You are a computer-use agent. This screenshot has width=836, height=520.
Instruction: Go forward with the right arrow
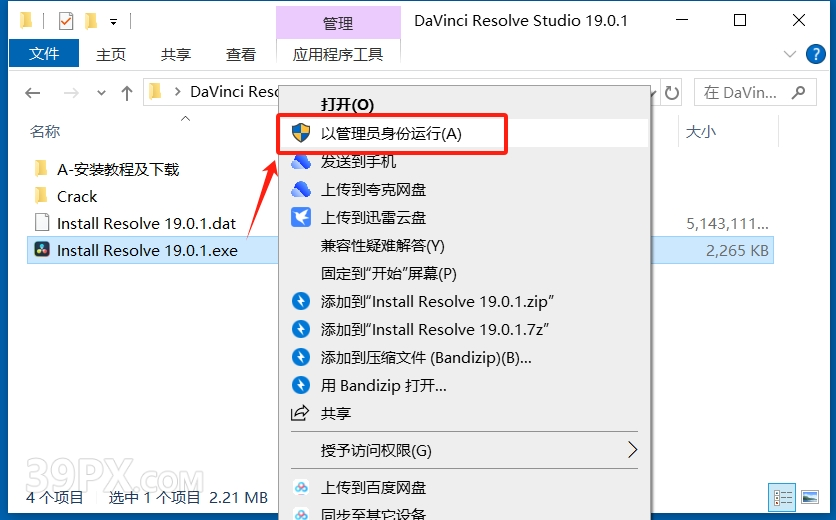coord(70,93)
